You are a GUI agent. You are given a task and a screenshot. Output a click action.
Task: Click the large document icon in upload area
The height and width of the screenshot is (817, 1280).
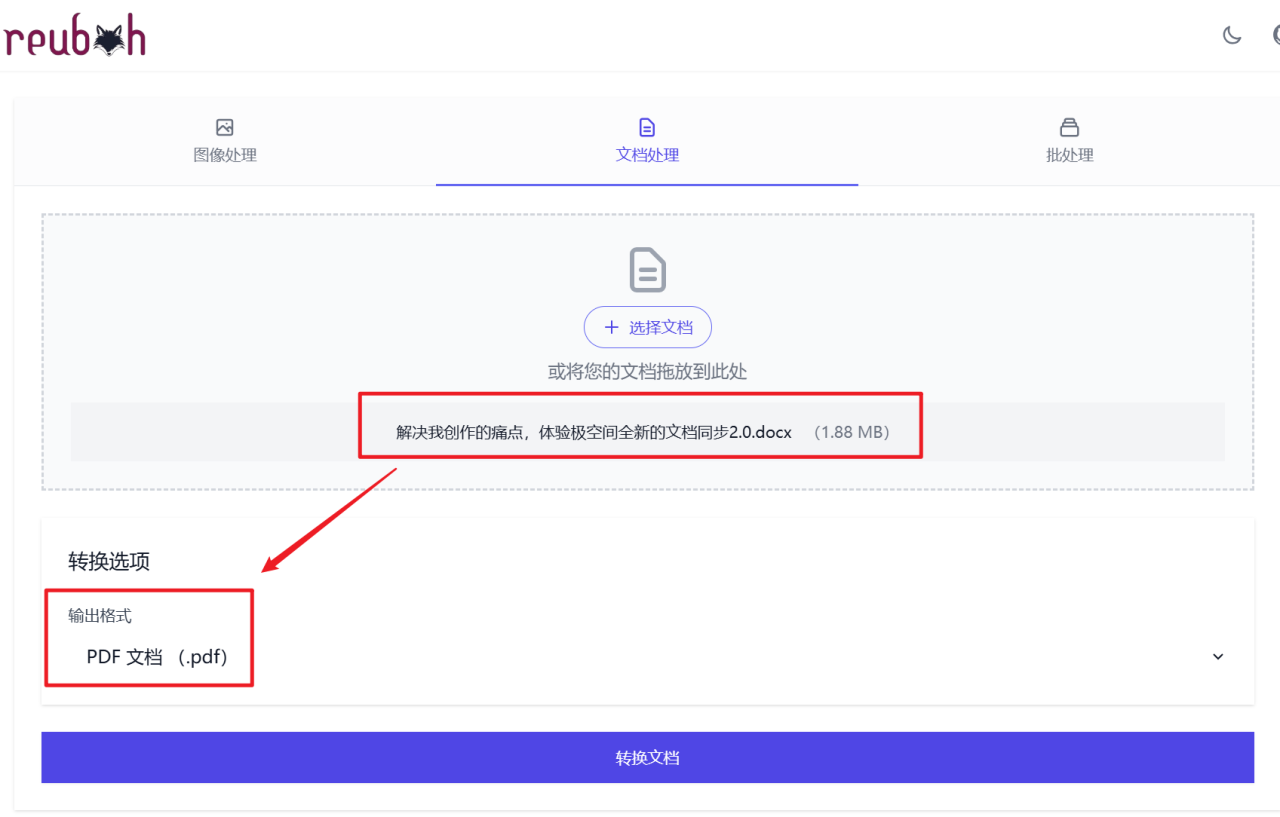(647, 270)
